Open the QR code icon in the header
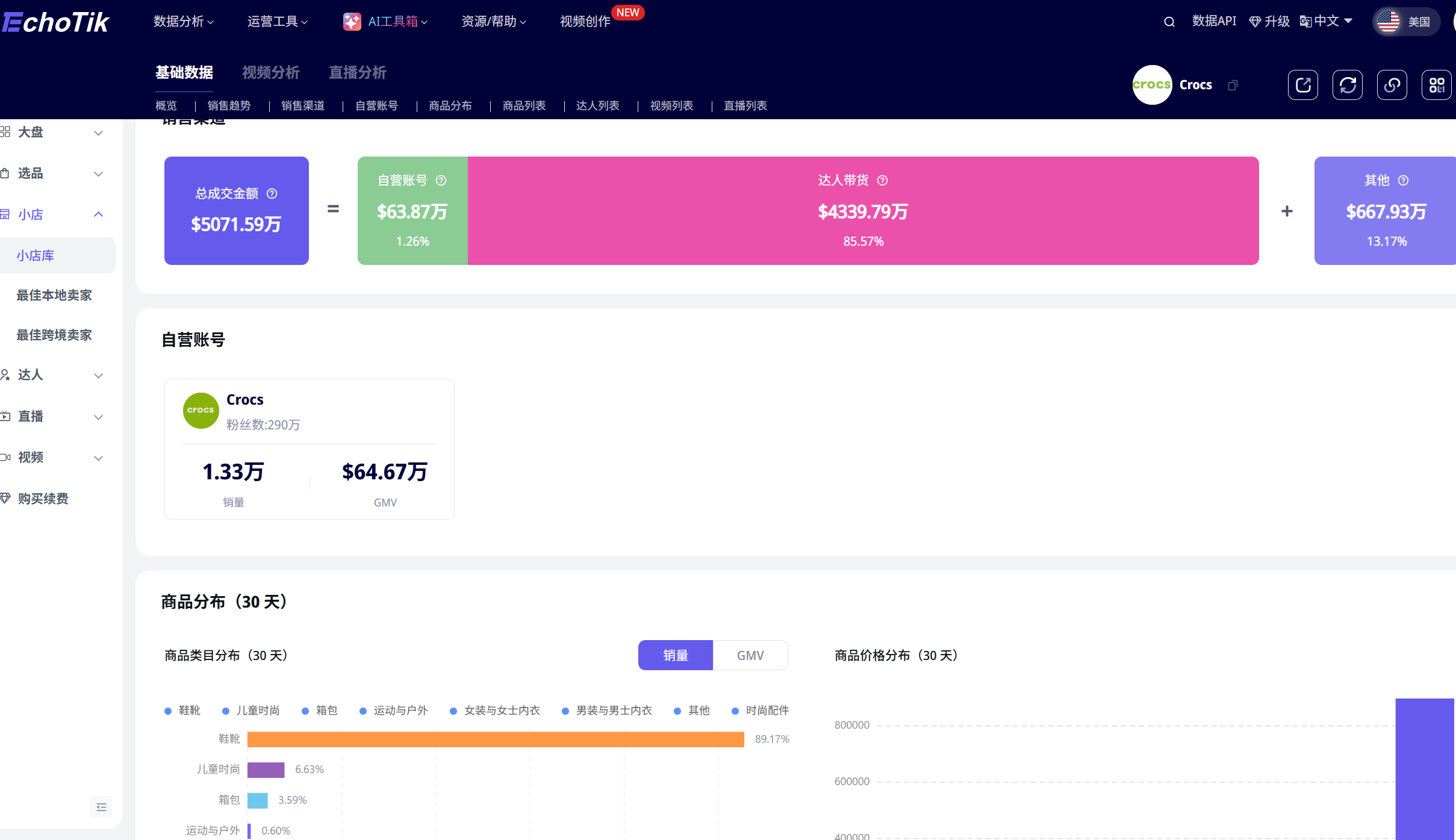 coord(1437,84)
